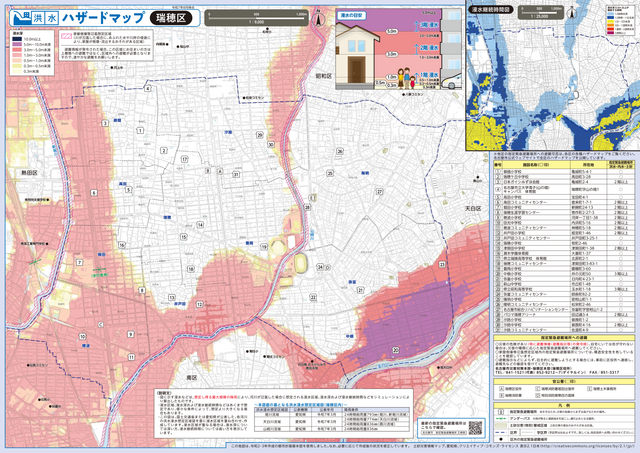Click shelter marker number 7 on the map
This screenshot has width=640, height=453.
point(80,262)
